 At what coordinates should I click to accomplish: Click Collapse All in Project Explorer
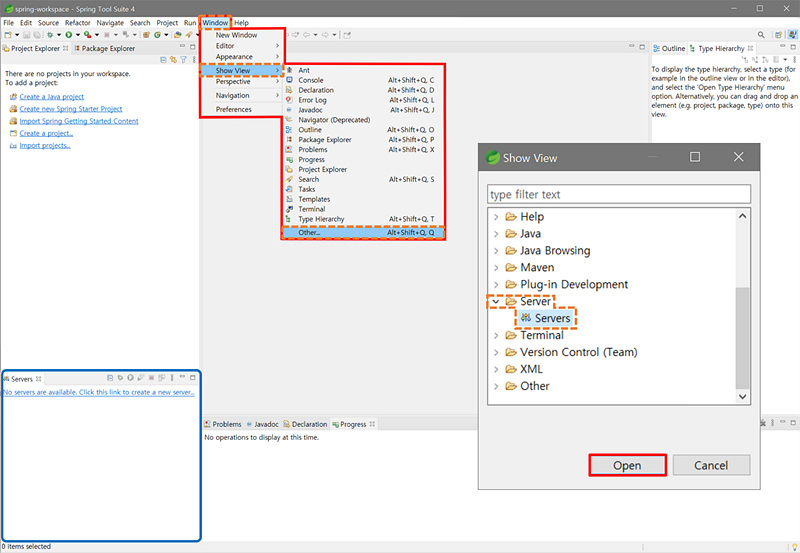pyautogui.click(x=163, y=60)
